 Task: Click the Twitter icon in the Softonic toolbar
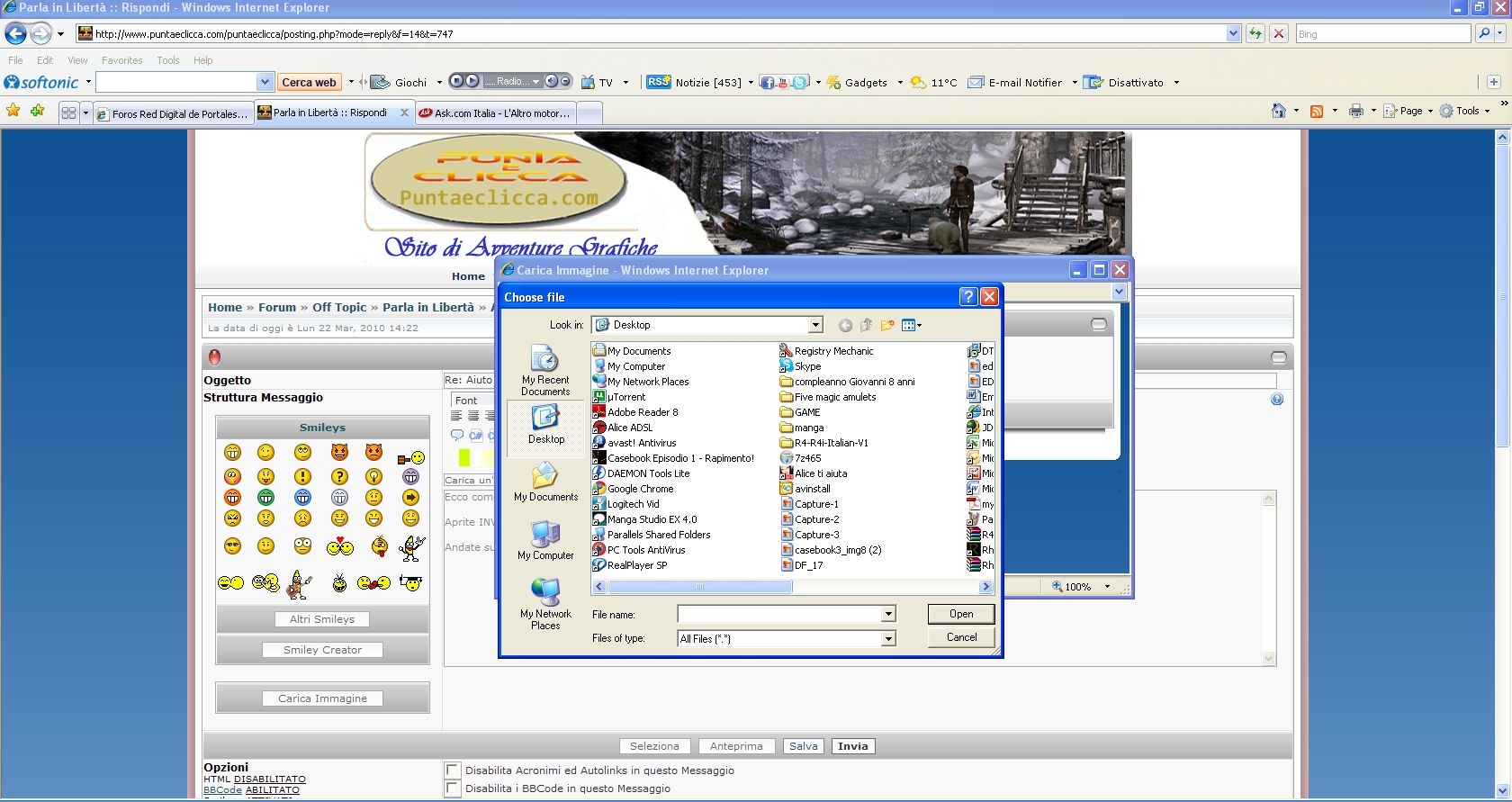tap(800, 83)
